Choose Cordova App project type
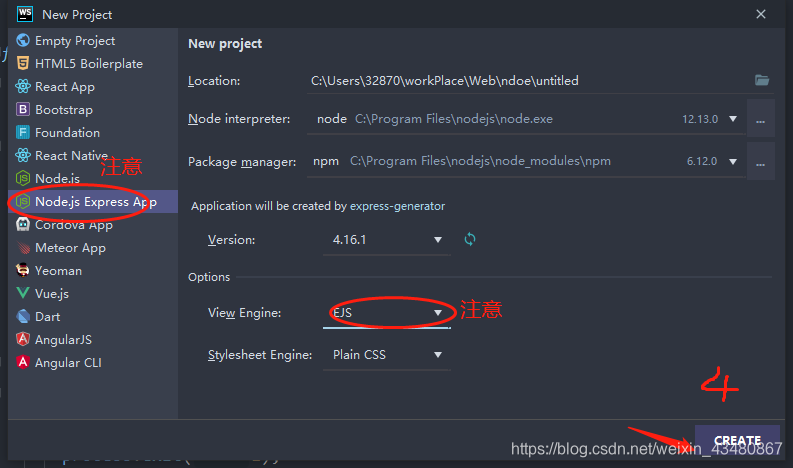 93,224
